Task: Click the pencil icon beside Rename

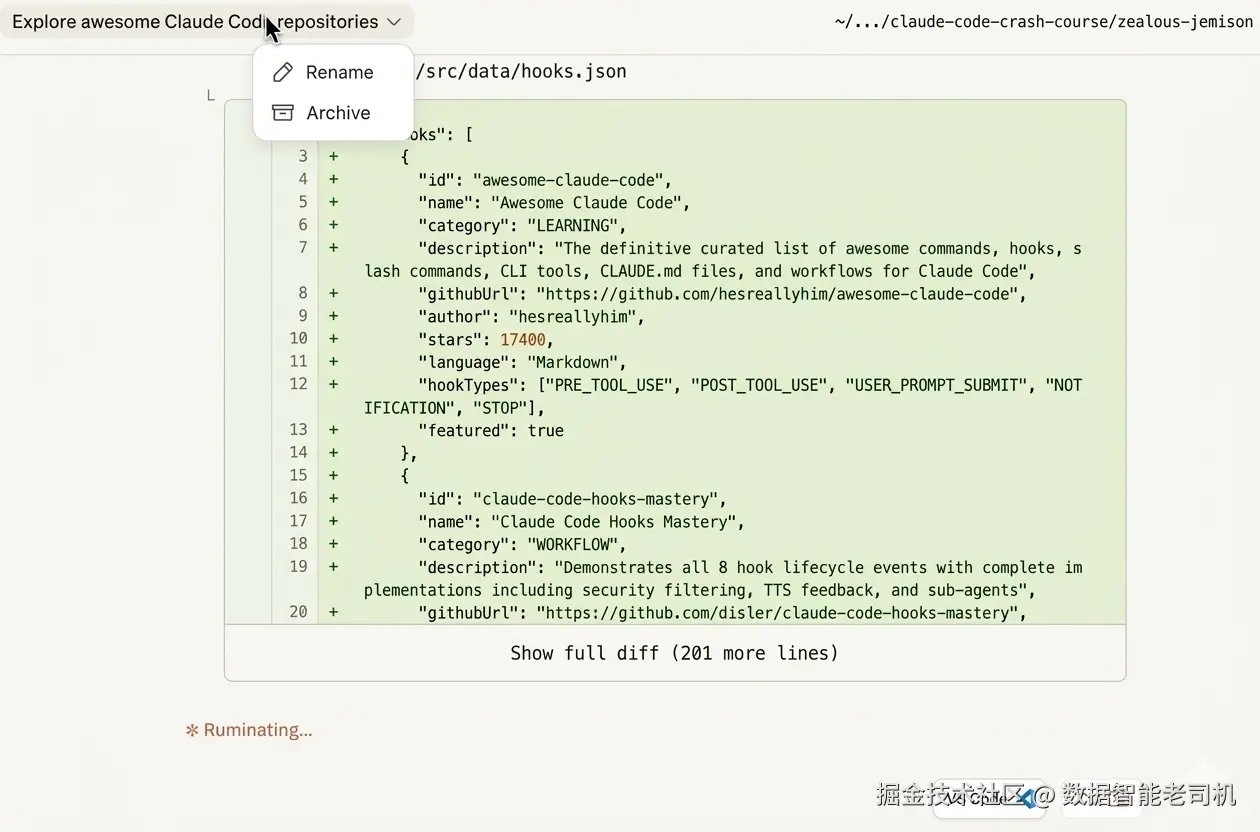Action: coord(283,72)
